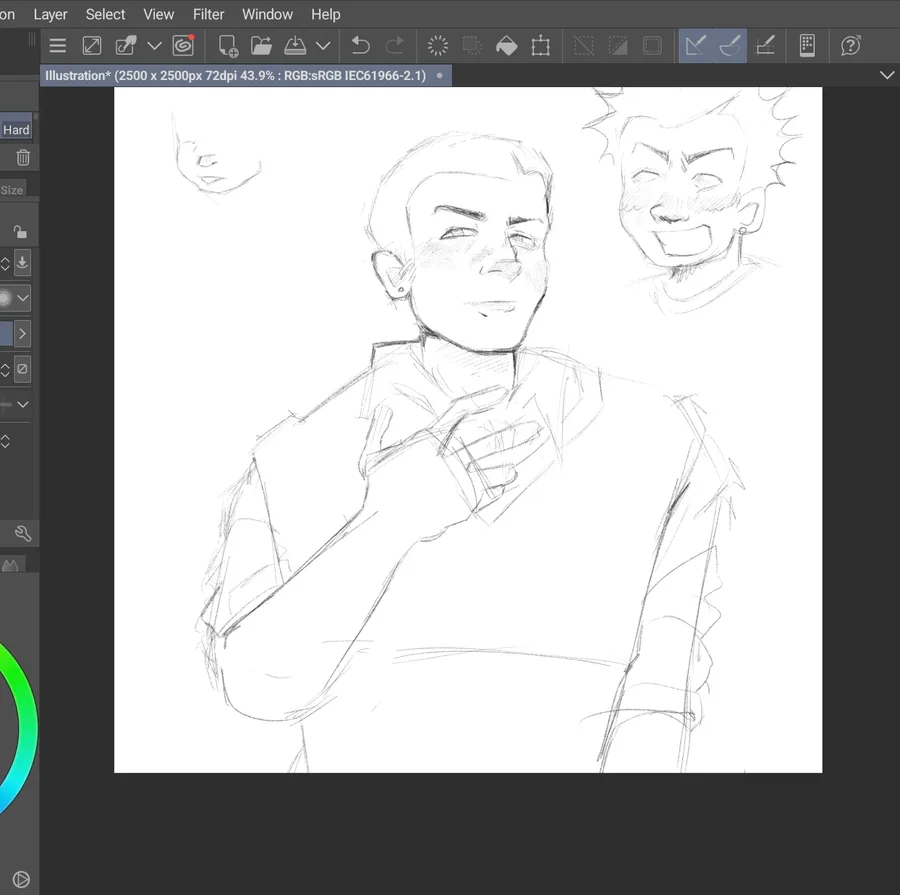Screen dimensions: 900x895
Task: Open sub tool detail wrench icon
Action: pos(23,534)
